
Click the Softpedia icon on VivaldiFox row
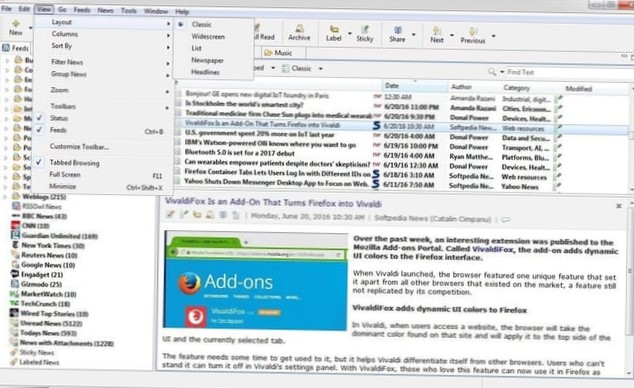376,126
